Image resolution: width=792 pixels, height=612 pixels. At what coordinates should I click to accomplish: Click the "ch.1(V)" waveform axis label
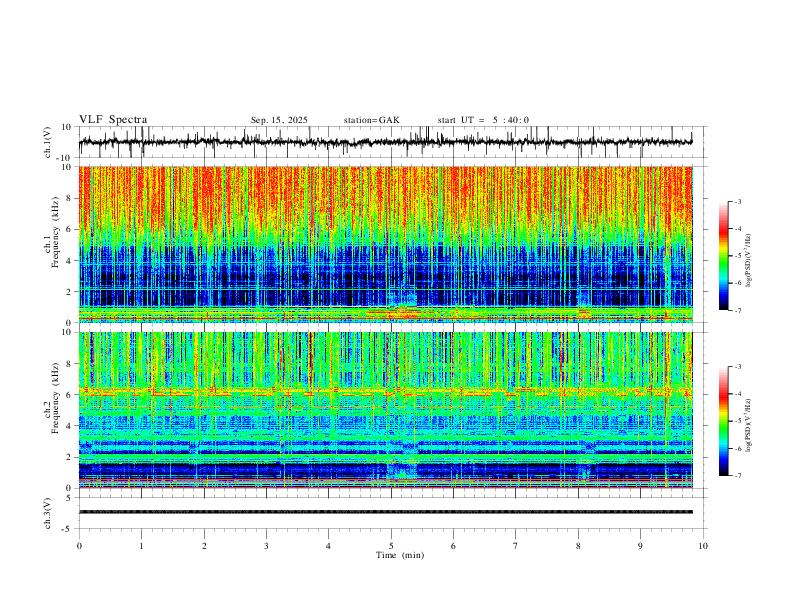pos(48,142)
